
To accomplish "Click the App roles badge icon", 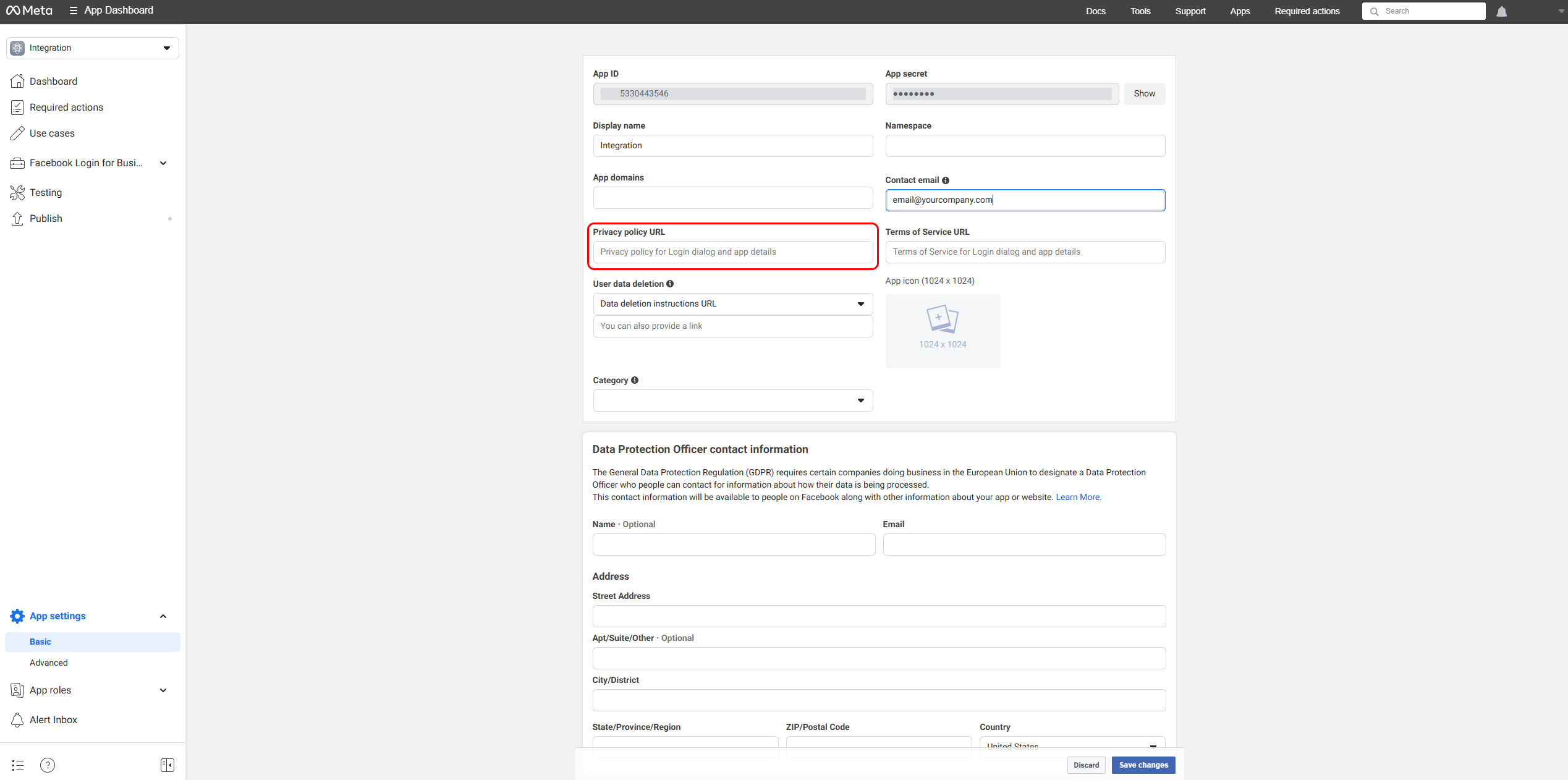I will [x=17, y=690].
